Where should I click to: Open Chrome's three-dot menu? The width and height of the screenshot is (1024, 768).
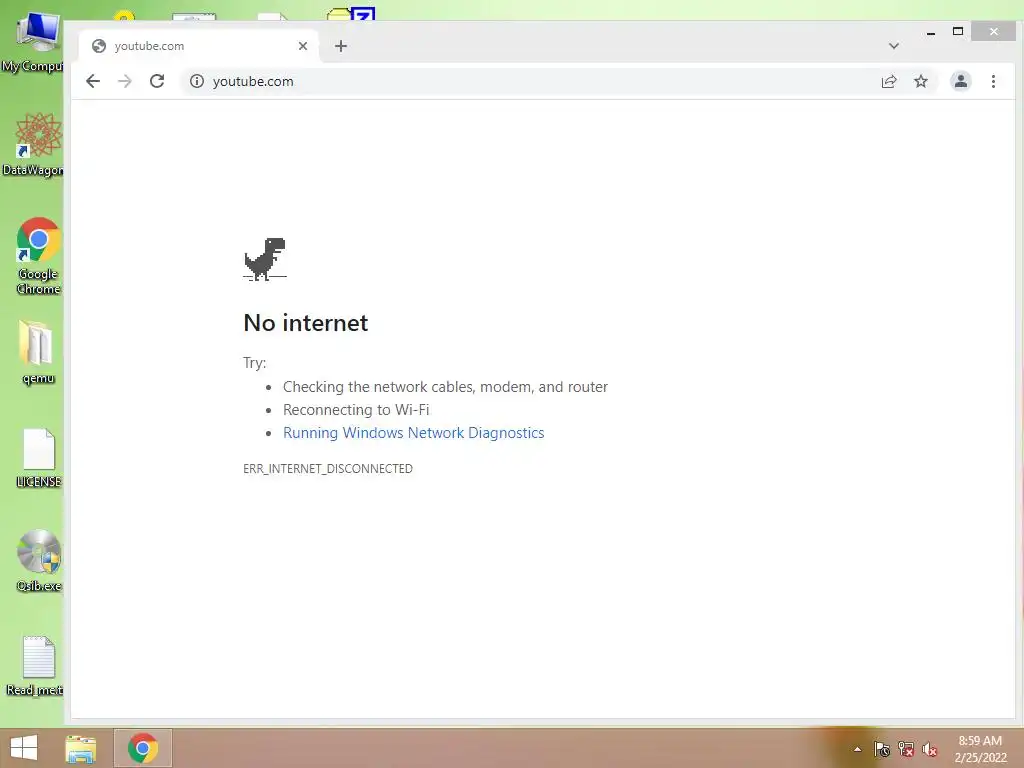993,81
